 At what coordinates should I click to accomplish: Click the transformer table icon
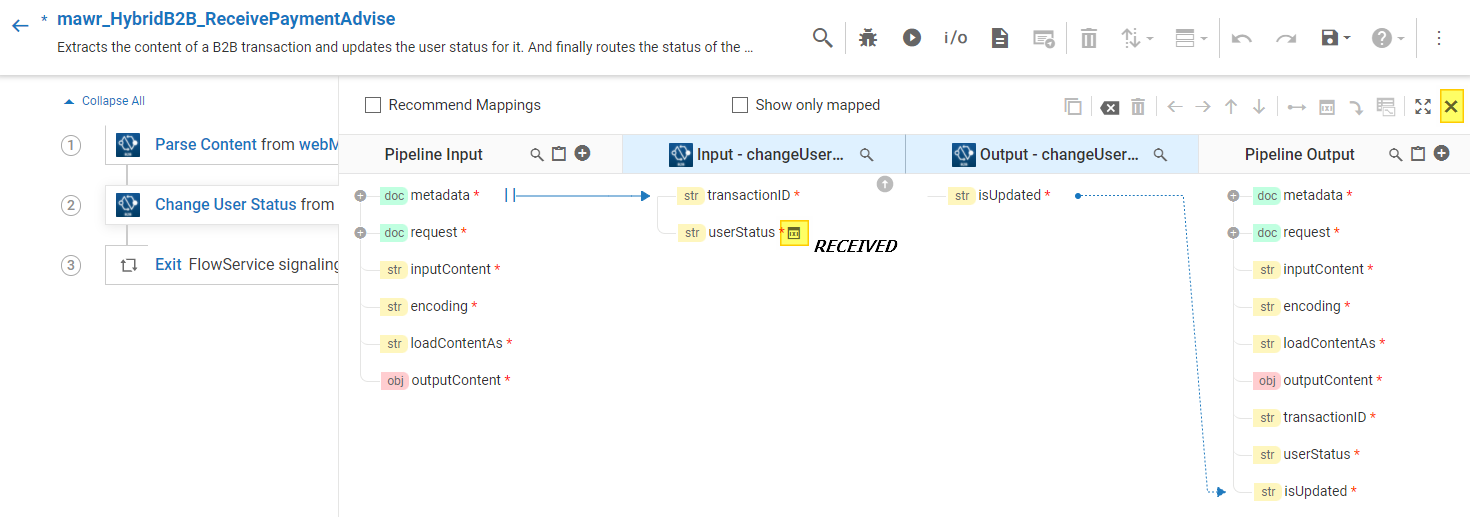point(1386,107)
